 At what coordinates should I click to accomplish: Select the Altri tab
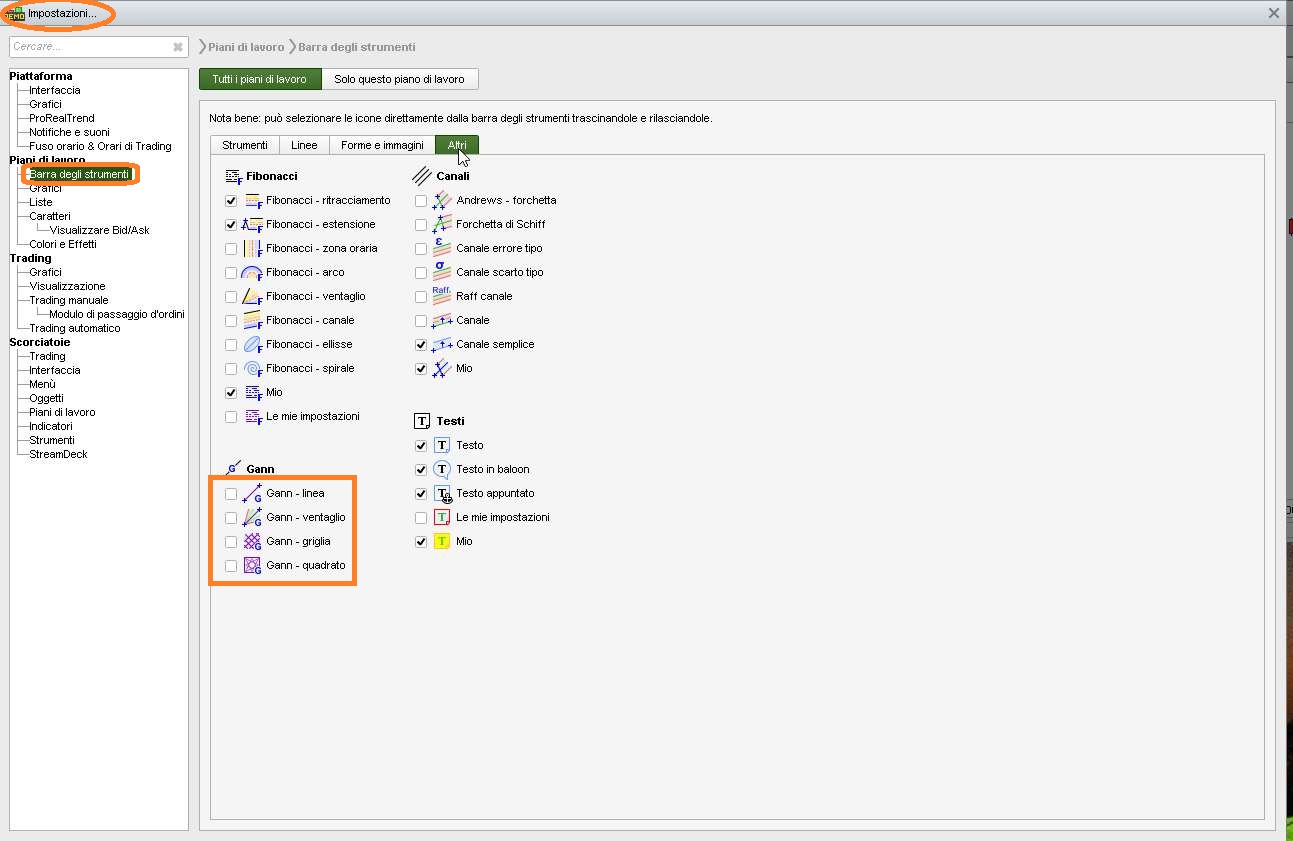pyautogui.click(x=457, y=145)
